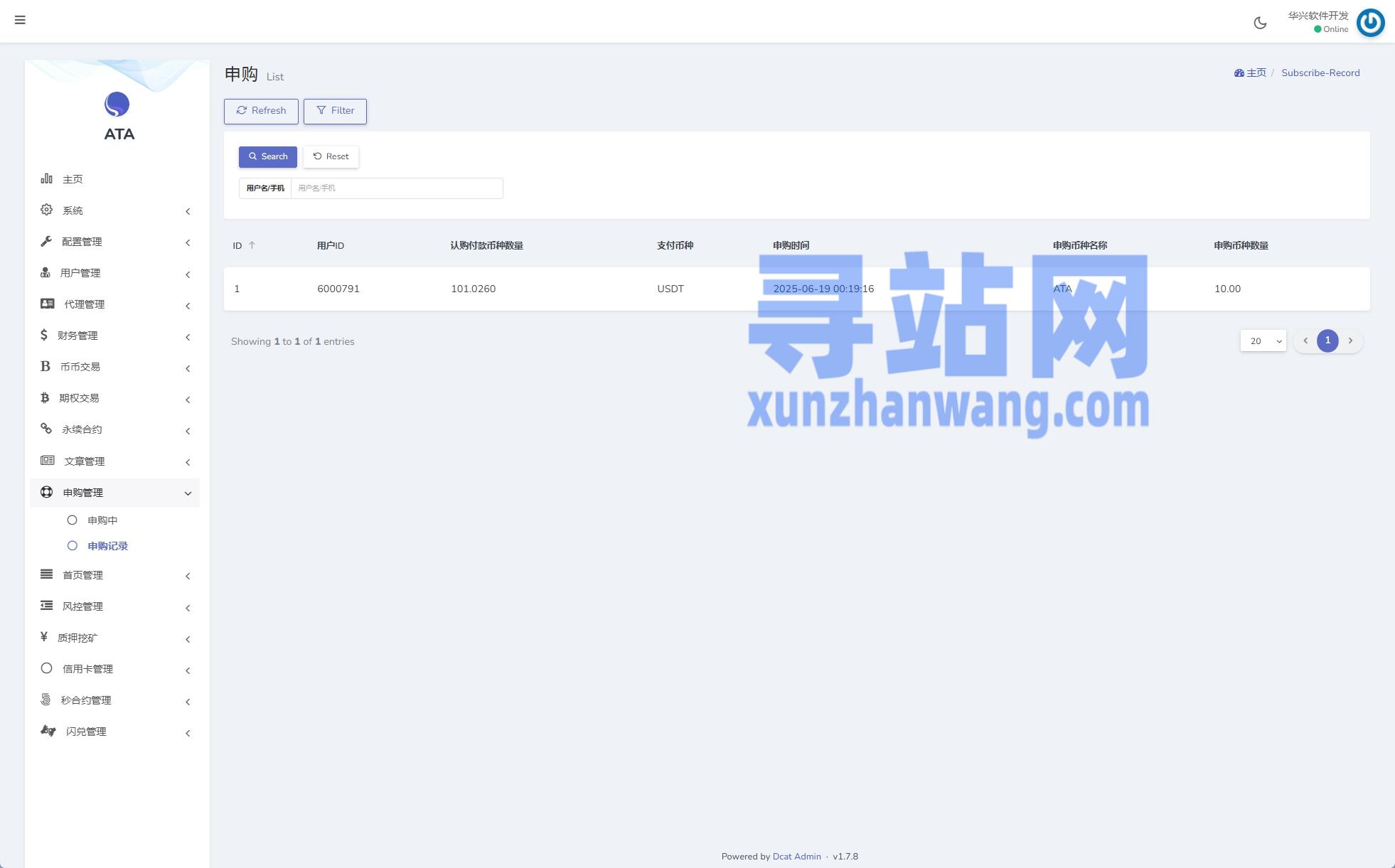Click the USDT payment currency cell

(670, 289)
